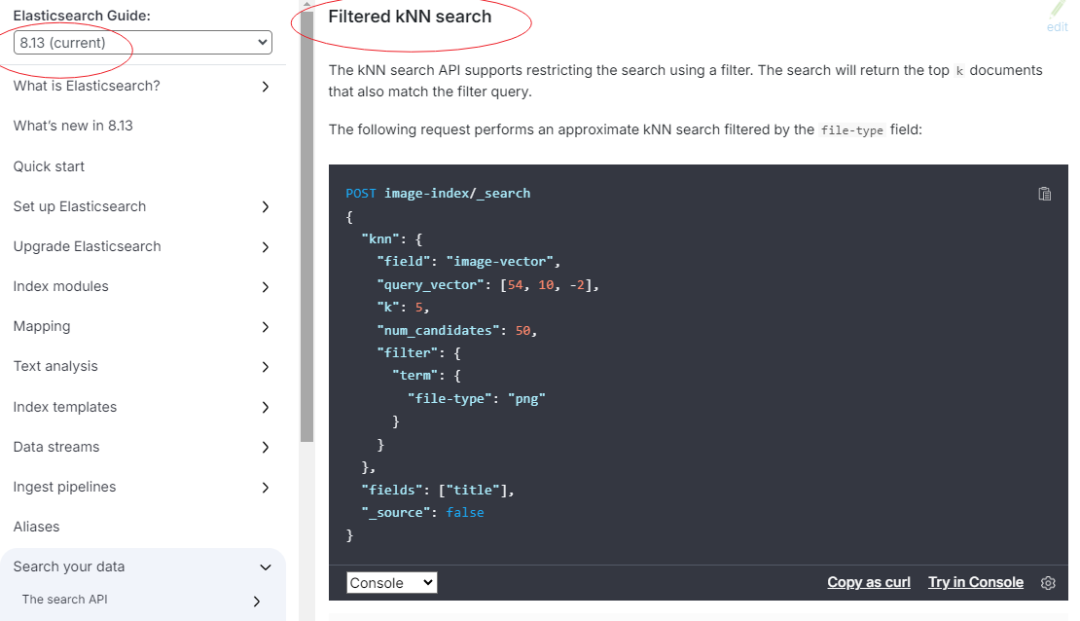The width and height of the screenshot is (1080, 621).
Task: Click the Filtered kNN search heading
Action: (410, 17)
